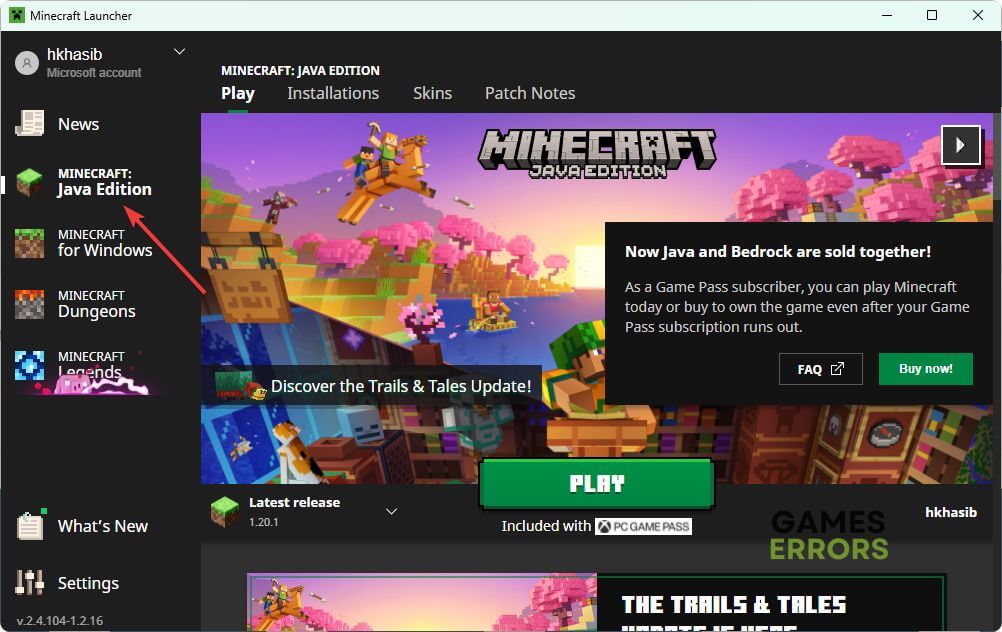Open Minecraft for Windows dirt block icon

tap(30, 243)
